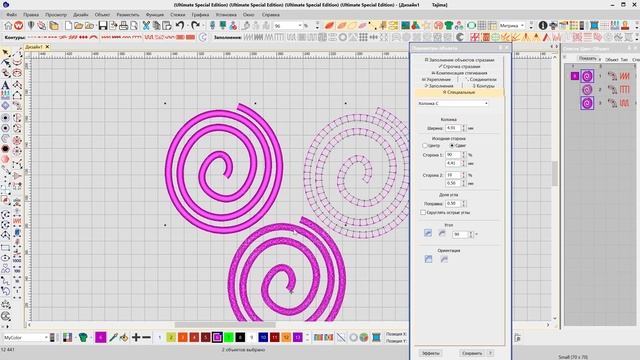Click the Сохранить button
640x360 pixels.
click(472, 353)
